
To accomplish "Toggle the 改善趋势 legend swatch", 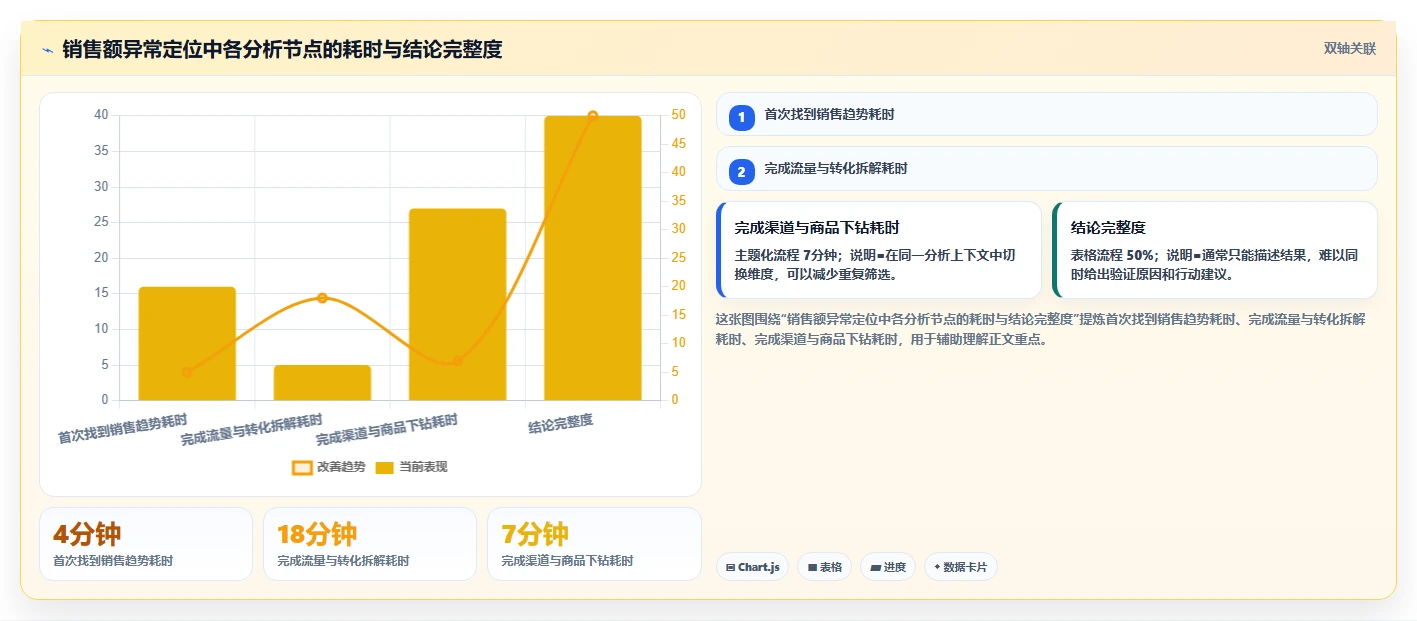I will pyautogui.click(x=302, y=467).
